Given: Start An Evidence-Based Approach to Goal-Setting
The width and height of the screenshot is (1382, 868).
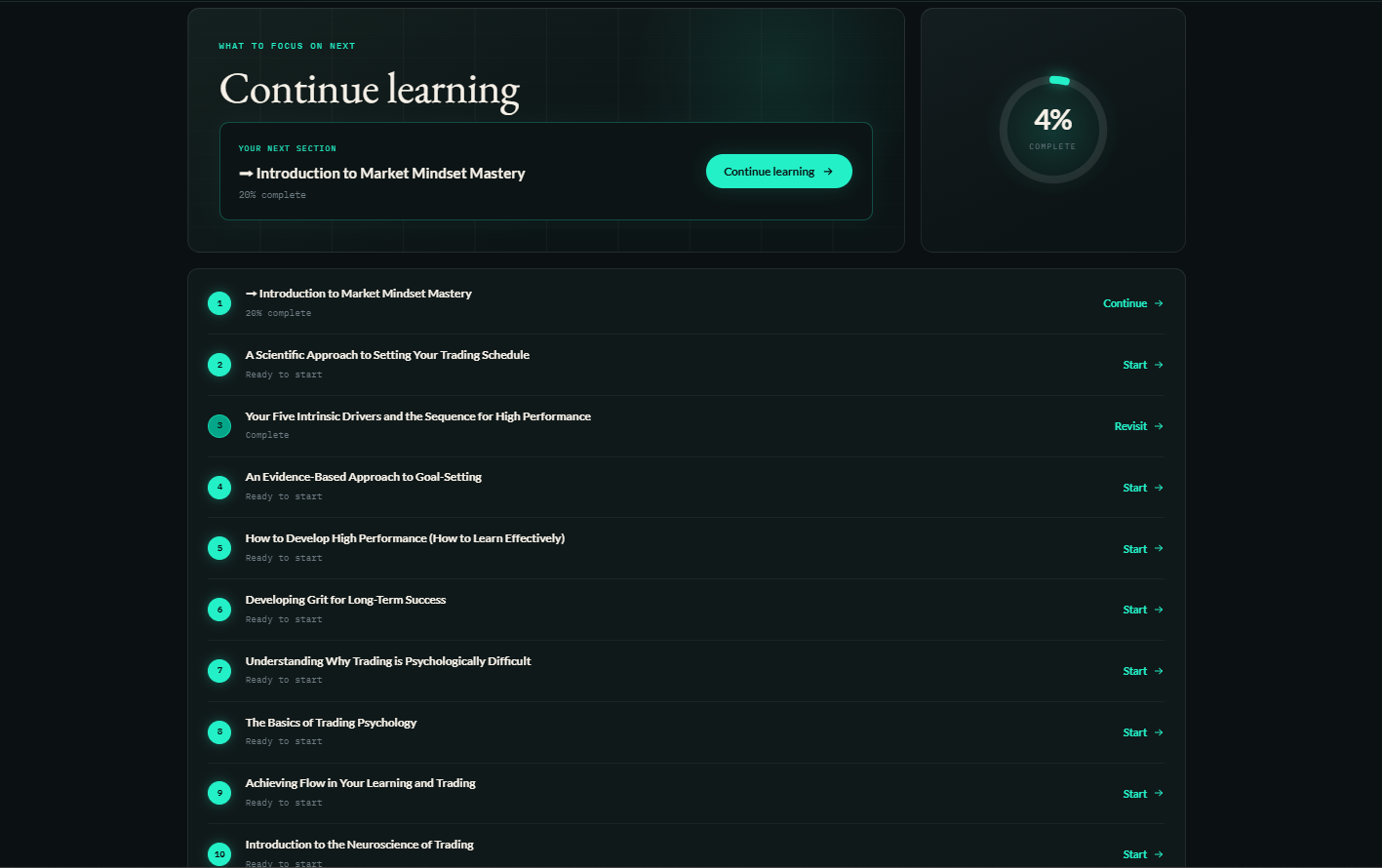Looking at the screenshot, I should coord(1143,488).
